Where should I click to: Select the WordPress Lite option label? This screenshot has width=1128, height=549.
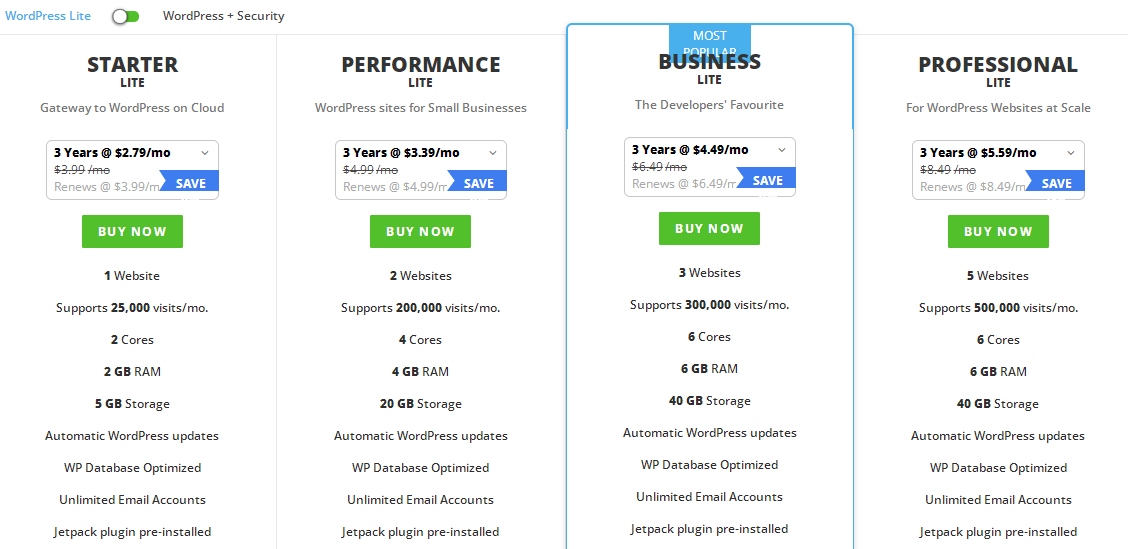pos(47,16)
